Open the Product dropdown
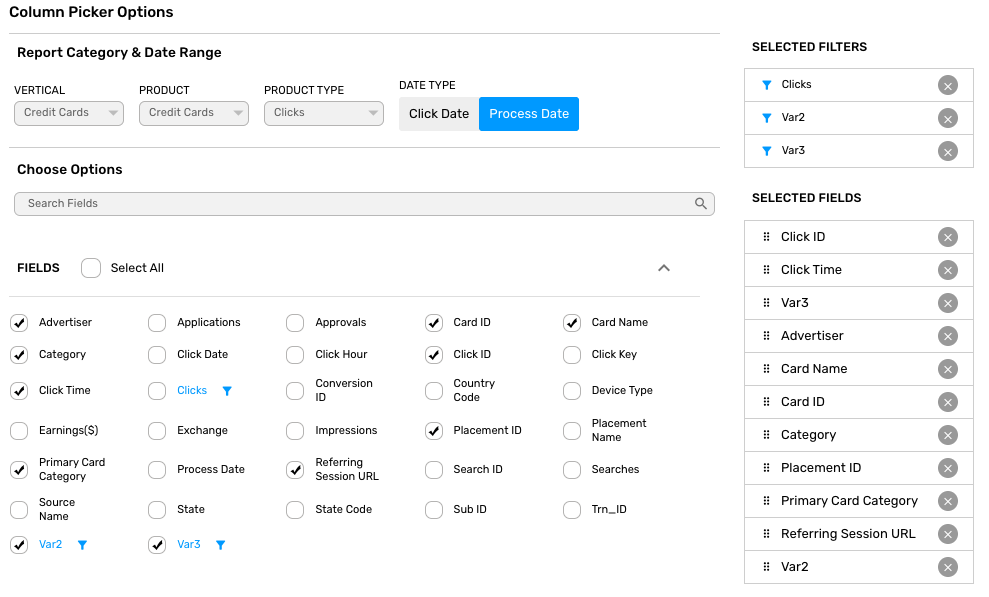Screen dimensions: 989x597 click(x=194, y=113)
